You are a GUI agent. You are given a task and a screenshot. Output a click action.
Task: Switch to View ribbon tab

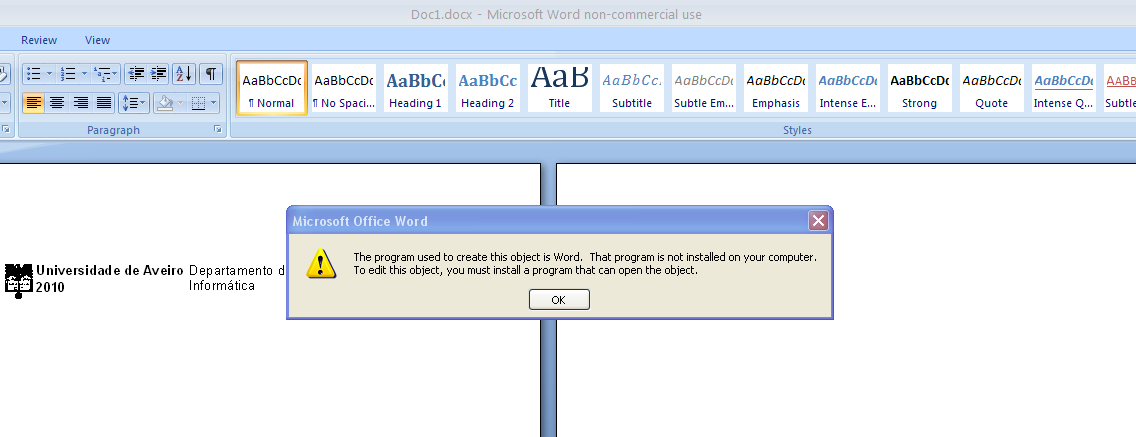tap(97, 40)
